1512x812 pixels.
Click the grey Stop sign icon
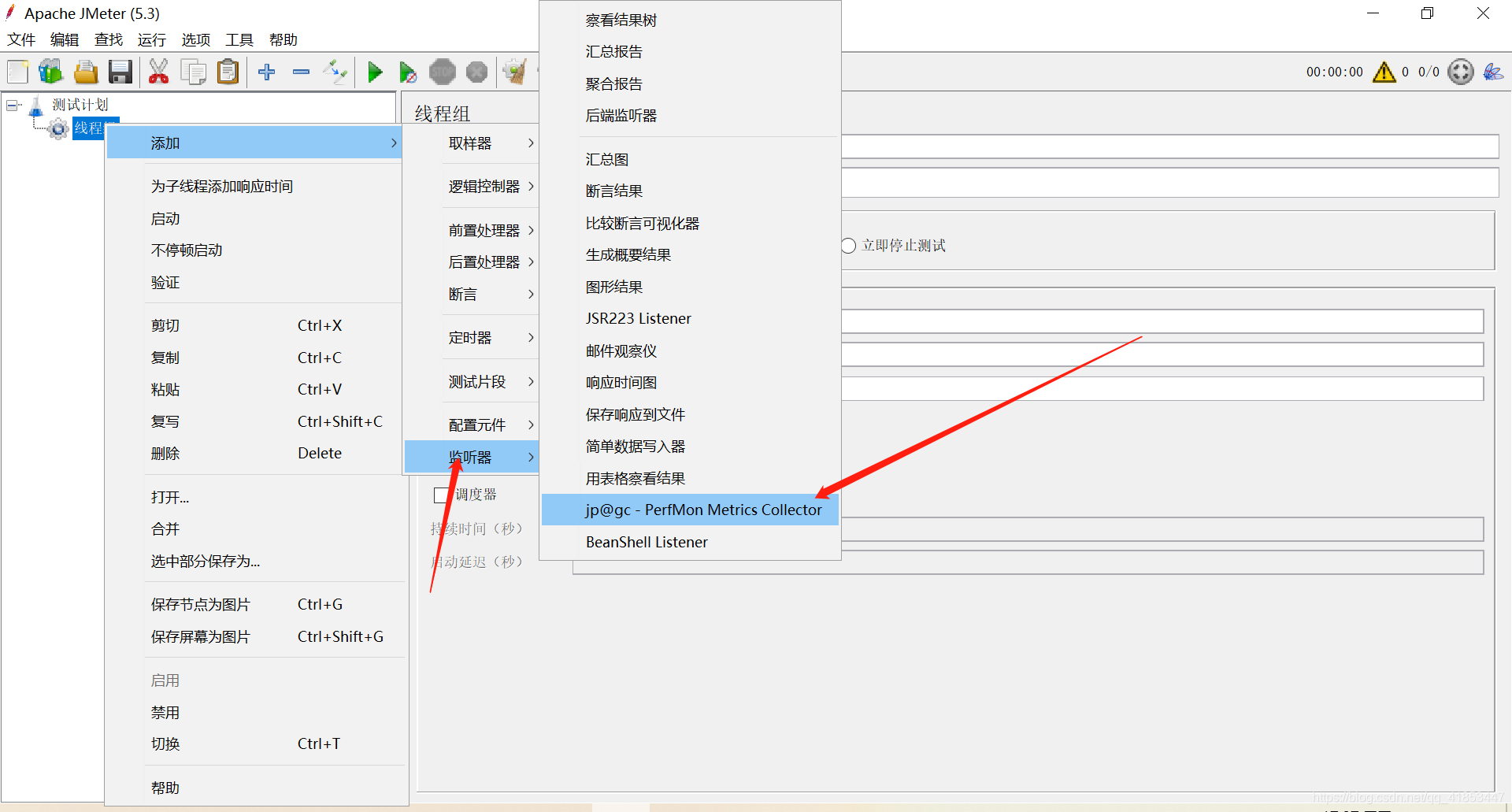(443, 72)
